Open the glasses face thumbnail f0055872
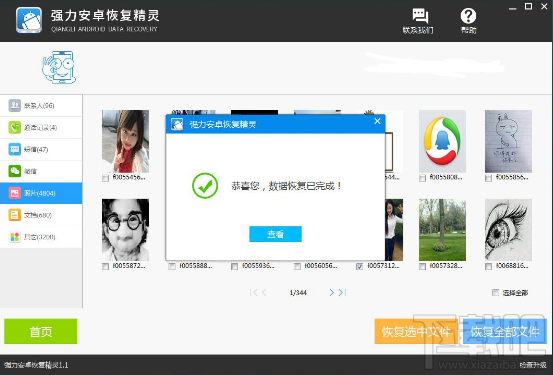 click(x=125, y=230)
